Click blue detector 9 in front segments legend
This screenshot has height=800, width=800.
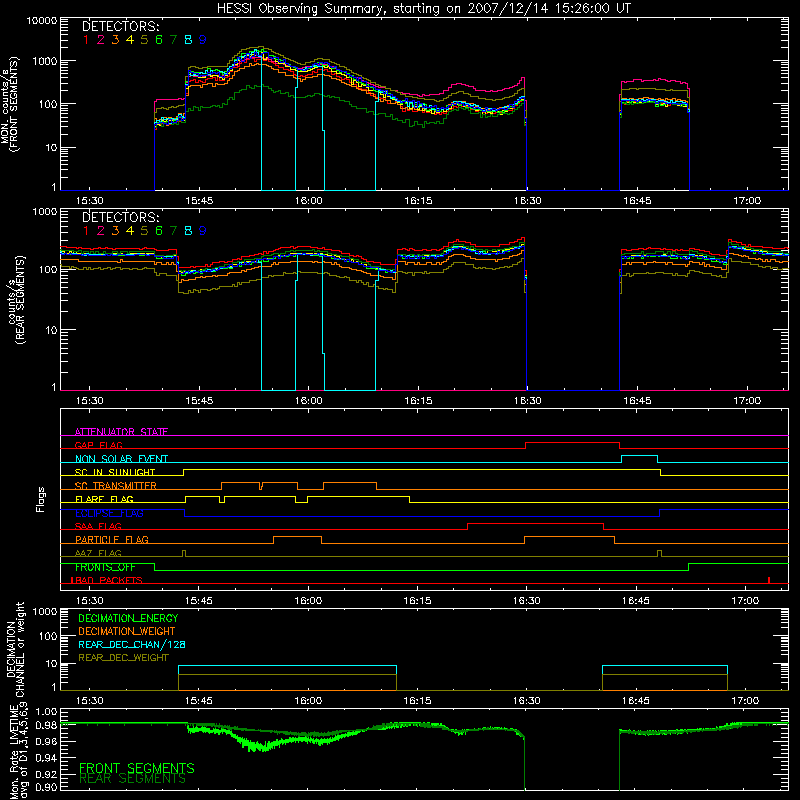coord(203,40)
